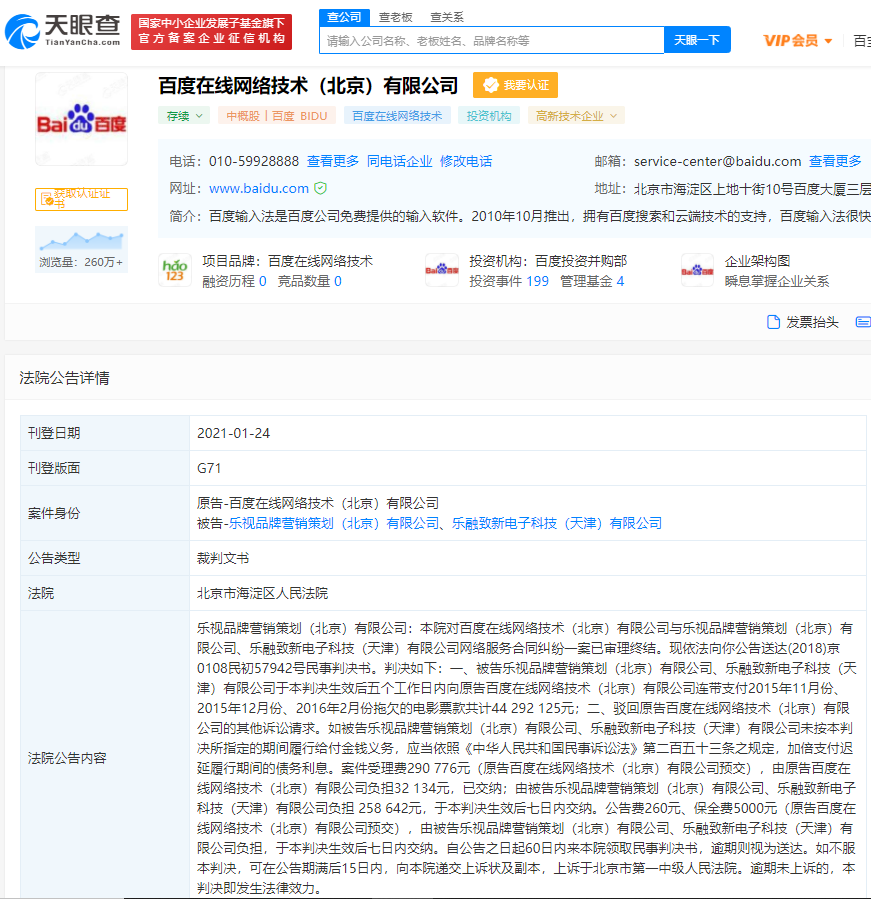Click the 发票抬头 link
Viewport: 871px width, 899px height.
(813, 322)
